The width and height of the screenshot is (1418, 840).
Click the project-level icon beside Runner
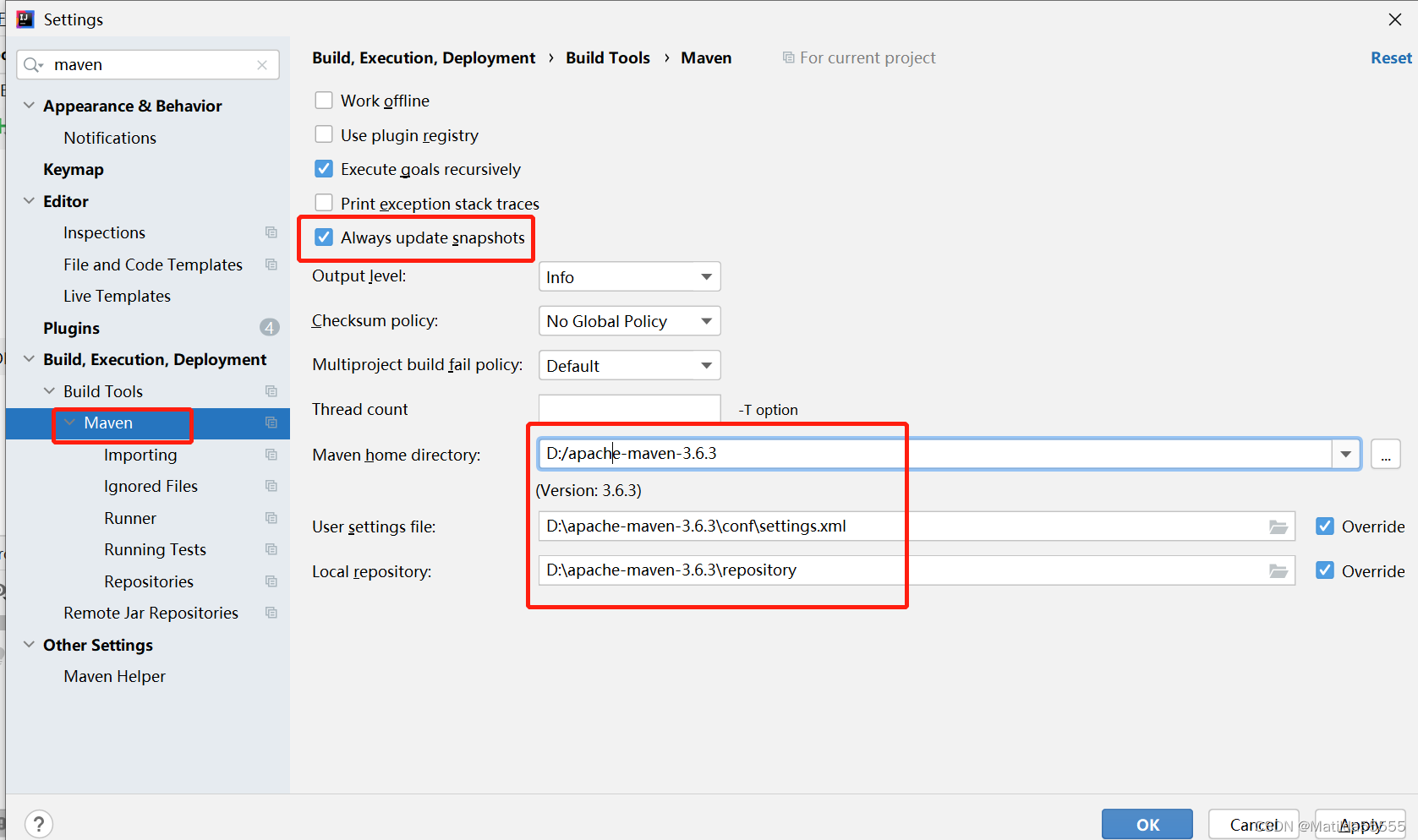click(x=271, y=518)
